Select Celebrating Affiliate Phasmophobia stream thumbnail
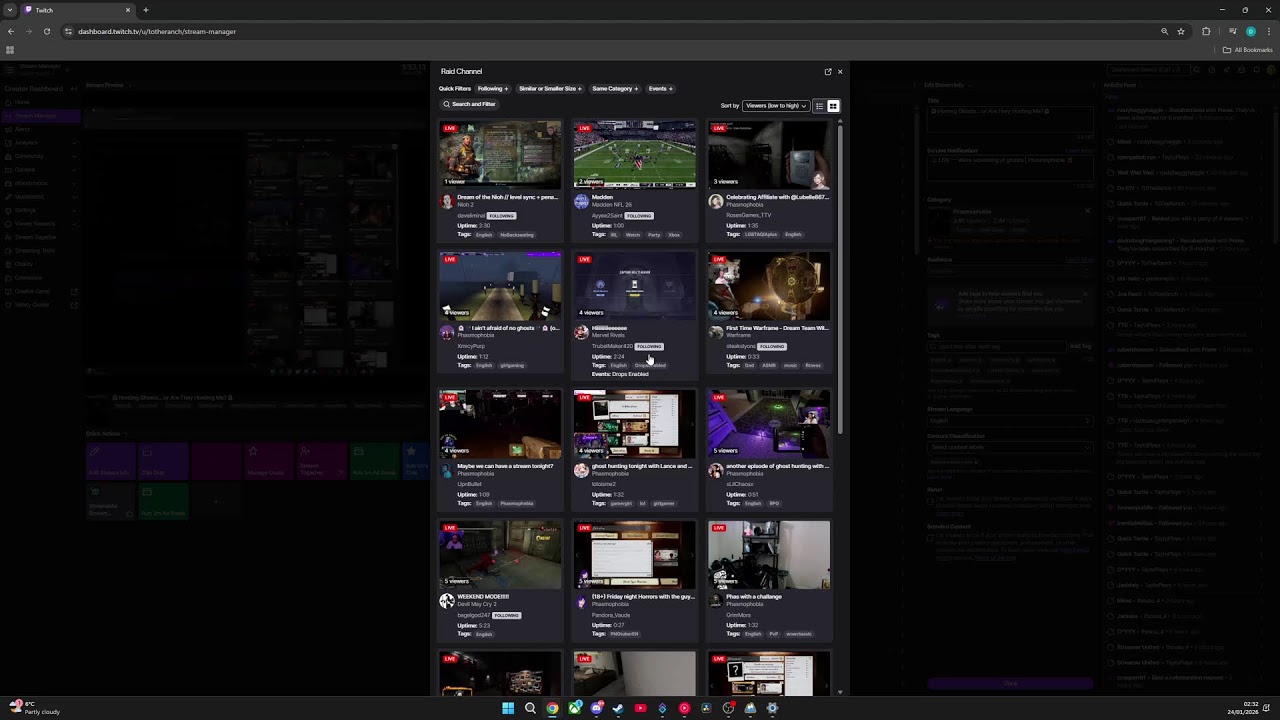 click(x=769, y=154)
